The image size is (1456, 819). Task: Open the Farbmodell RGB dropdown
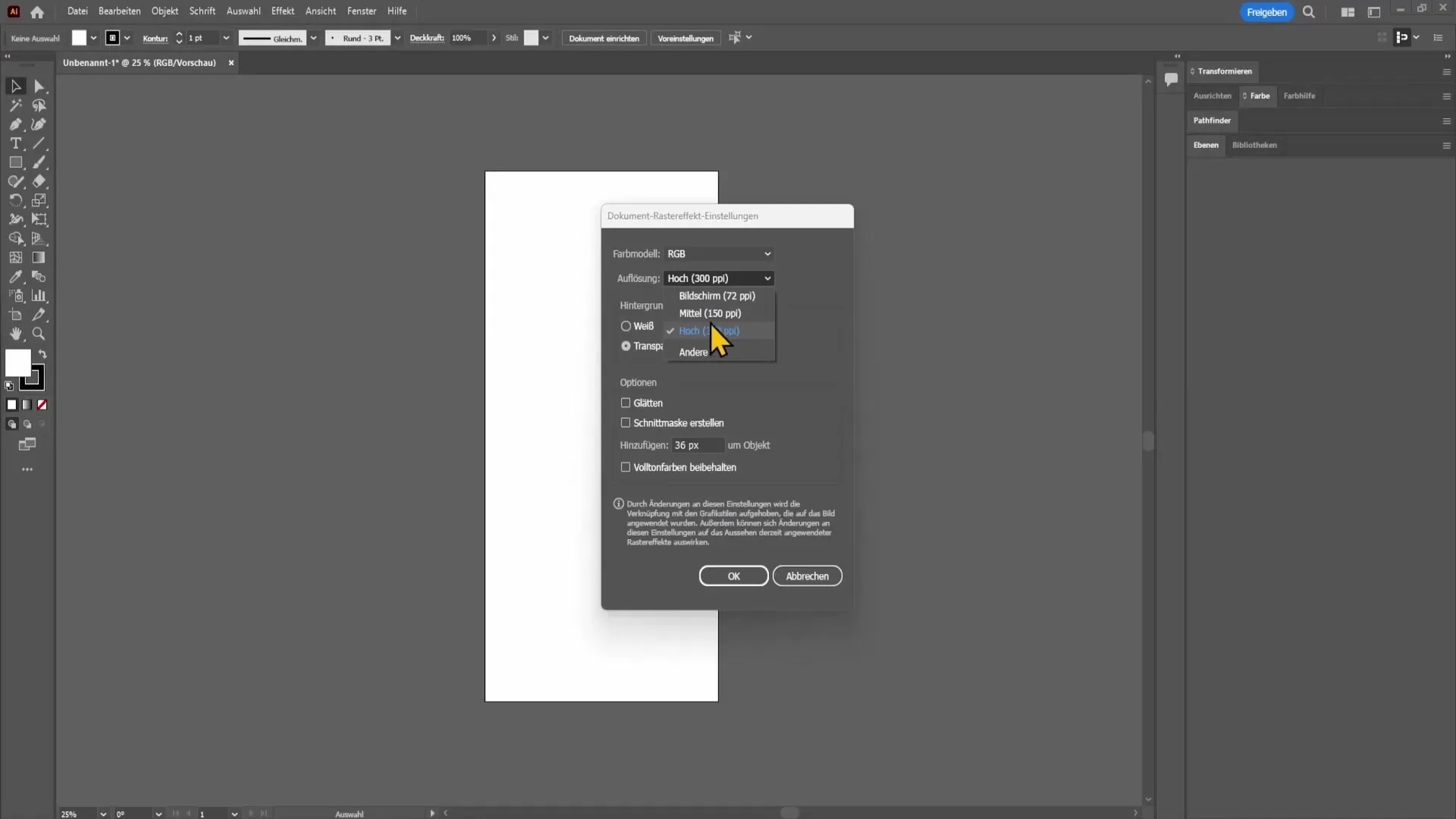(x=719, y=254)
